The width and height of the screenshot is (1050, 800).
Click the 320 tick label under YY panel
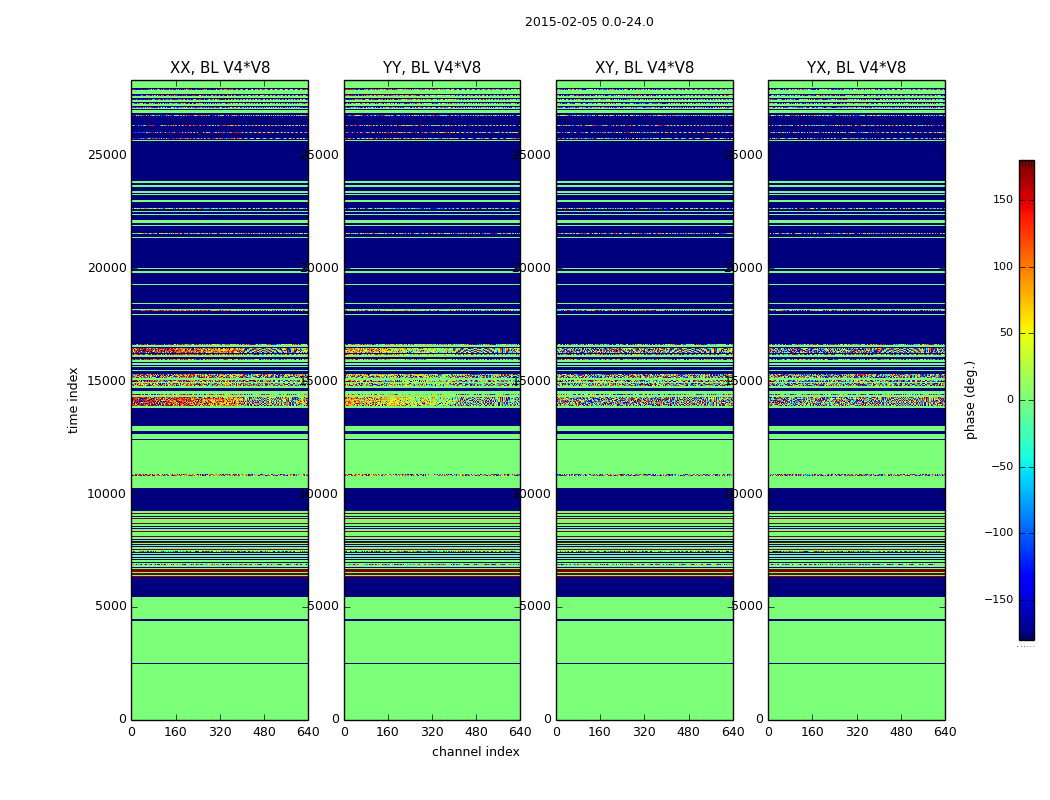tap(432, 732)
